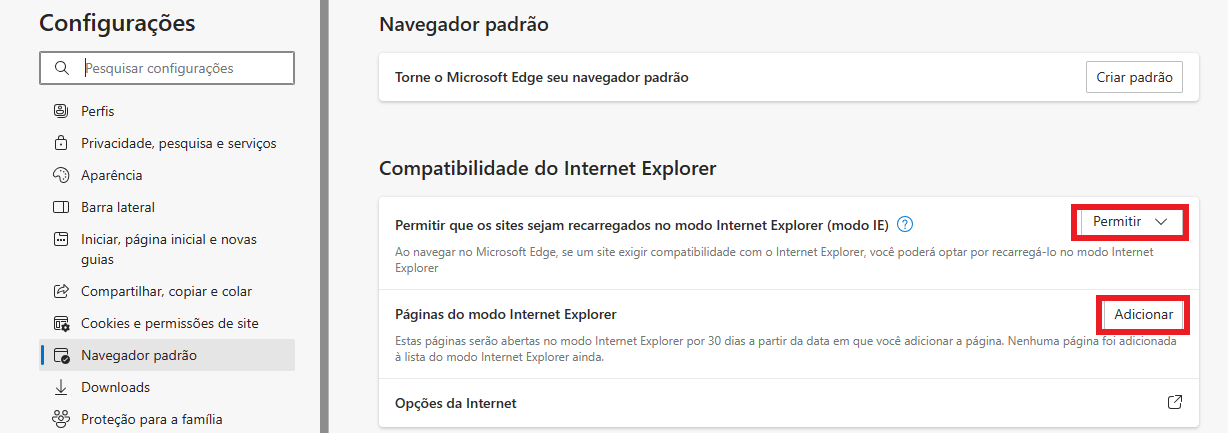Click the Downloads arrow icon
The width and height of the screenshot is (1228, 433).
click(61, 387)
